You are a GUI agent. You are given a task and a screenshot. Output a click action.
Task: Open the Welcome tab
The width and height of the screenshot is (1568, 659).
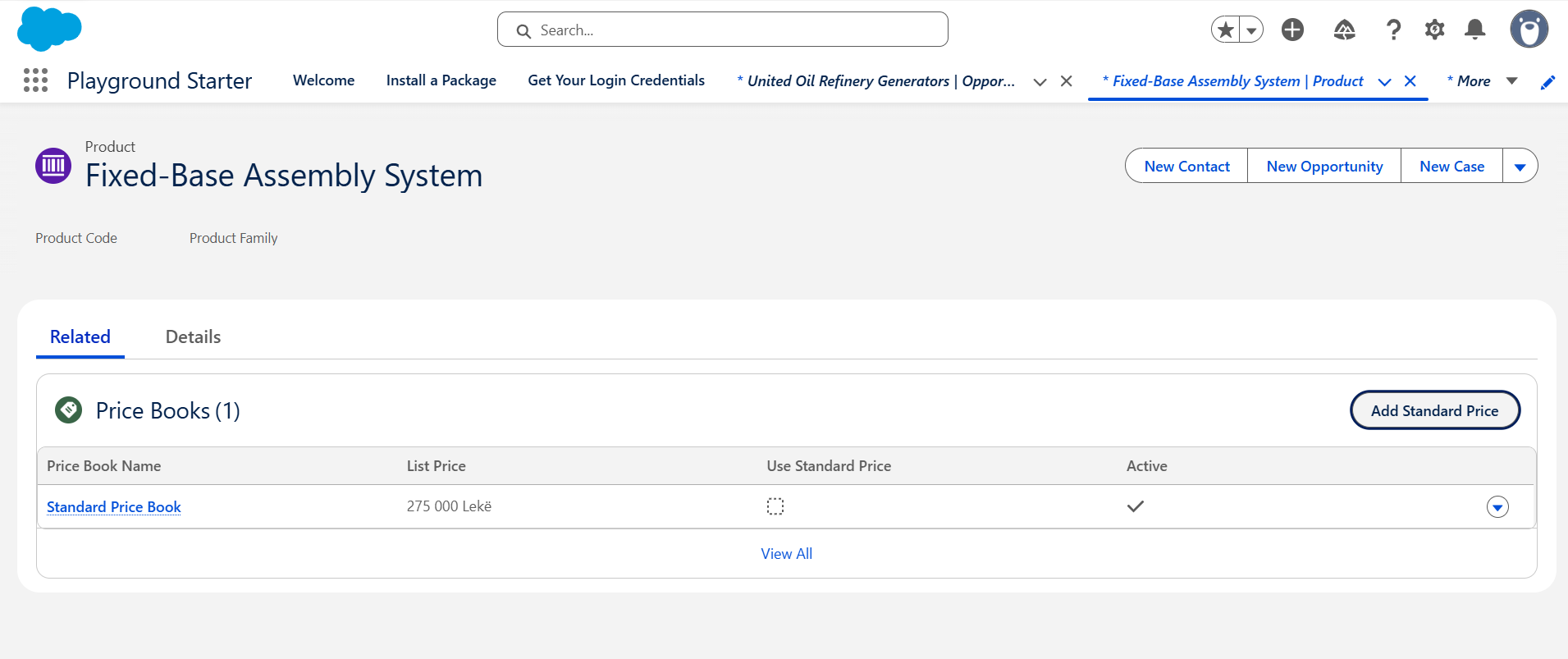pyautogui.click(x=324, y=80)
